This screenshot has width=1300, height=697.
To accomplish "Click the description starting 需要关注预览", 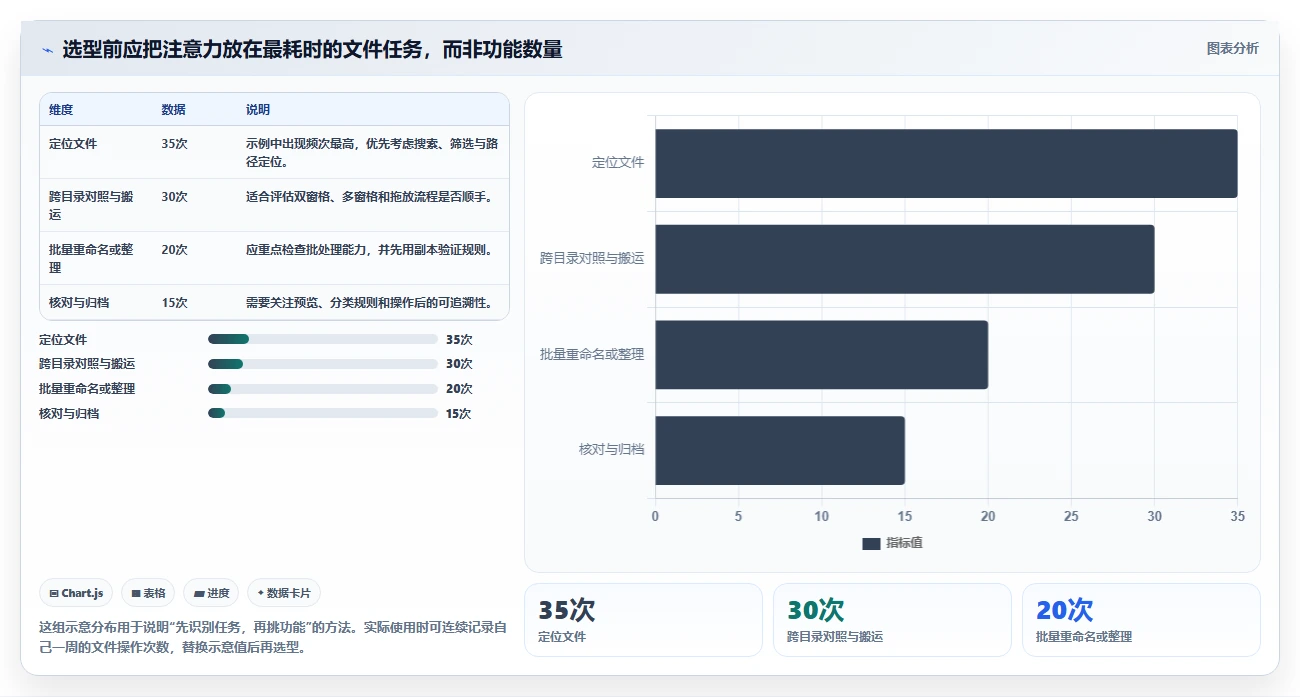I will point(369,302).
